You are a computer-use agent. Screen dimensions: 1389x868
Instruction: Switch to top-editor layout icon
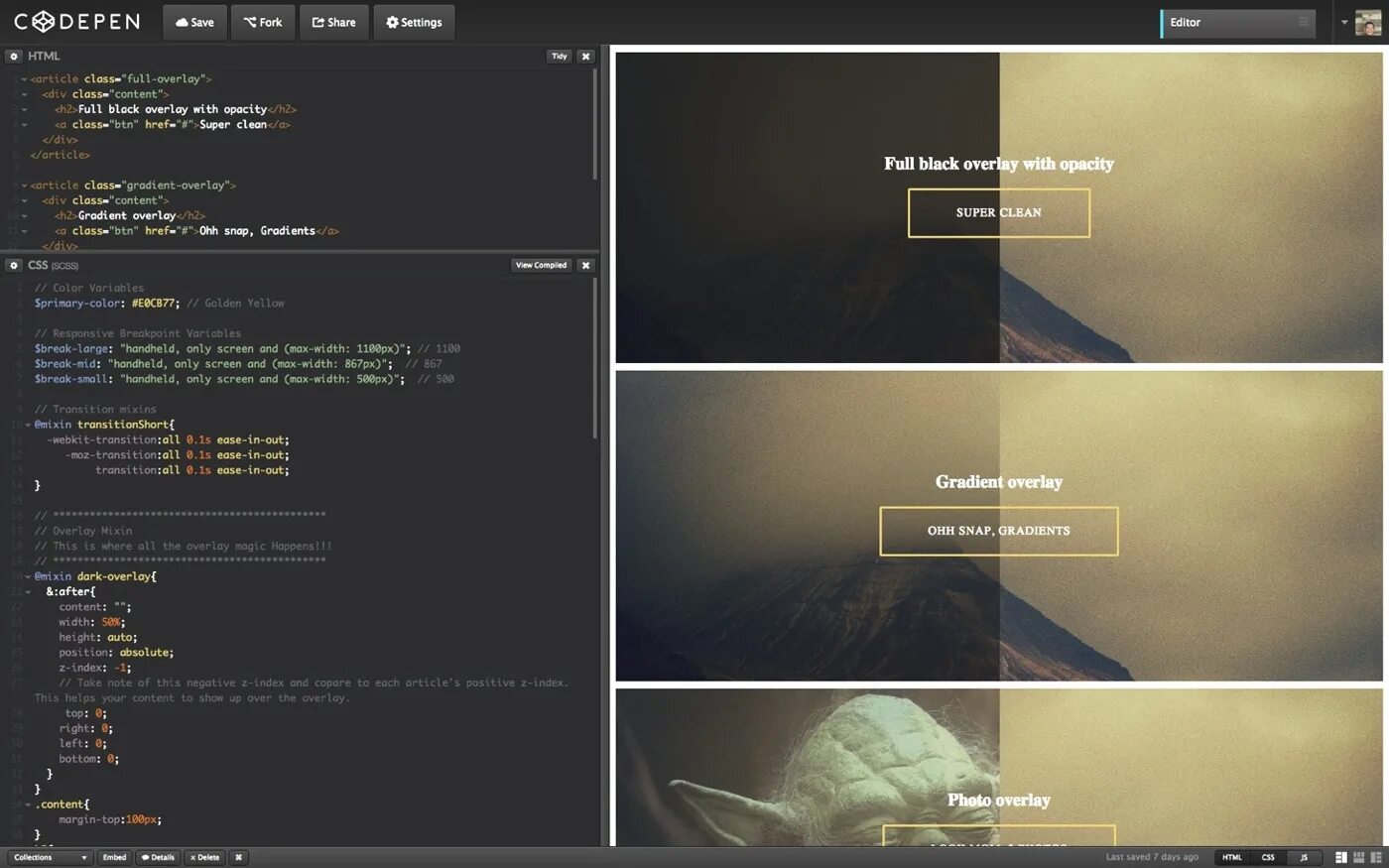[1358, 857]
